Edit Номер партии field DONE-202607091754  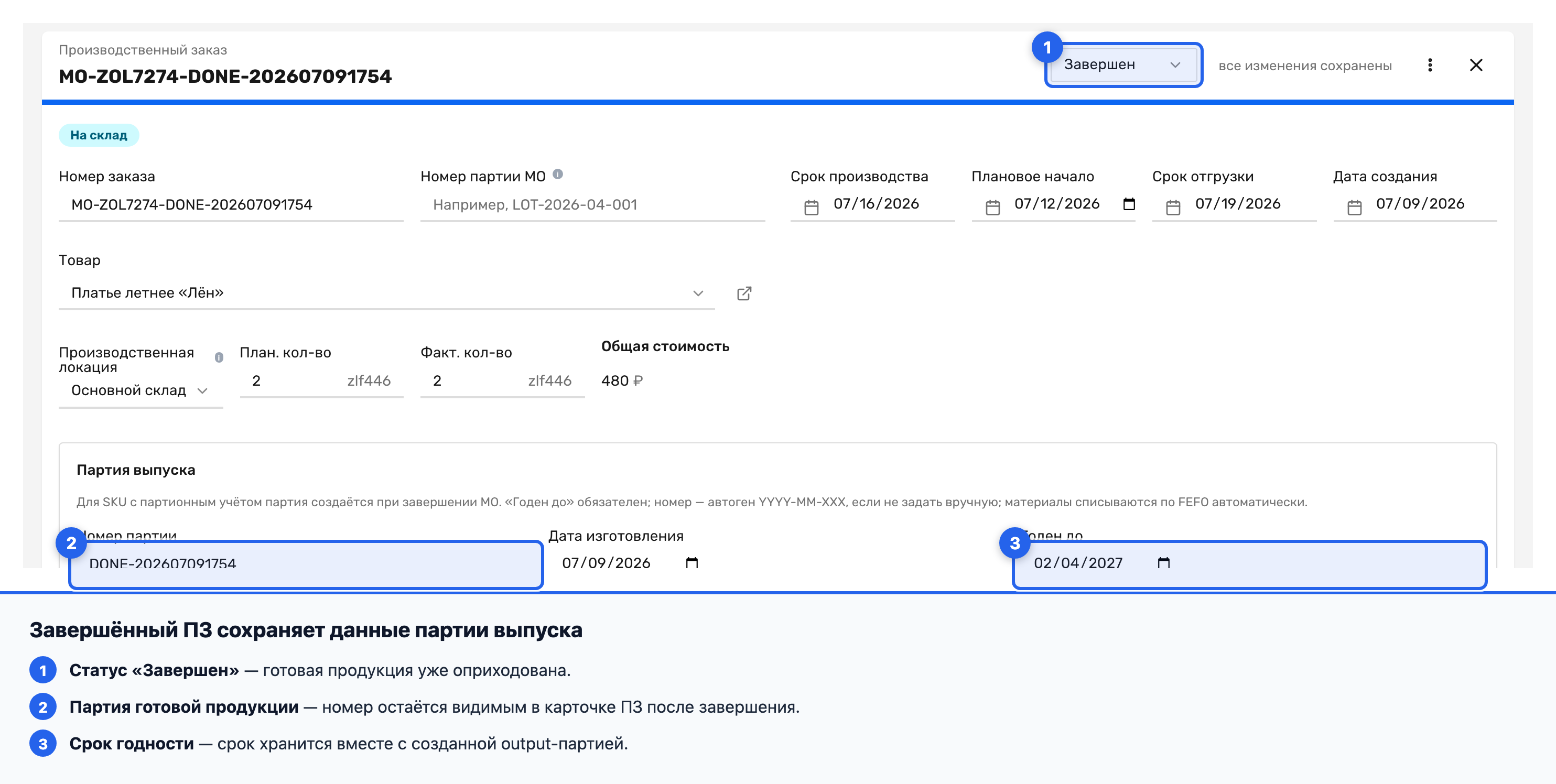click(306, 564)
